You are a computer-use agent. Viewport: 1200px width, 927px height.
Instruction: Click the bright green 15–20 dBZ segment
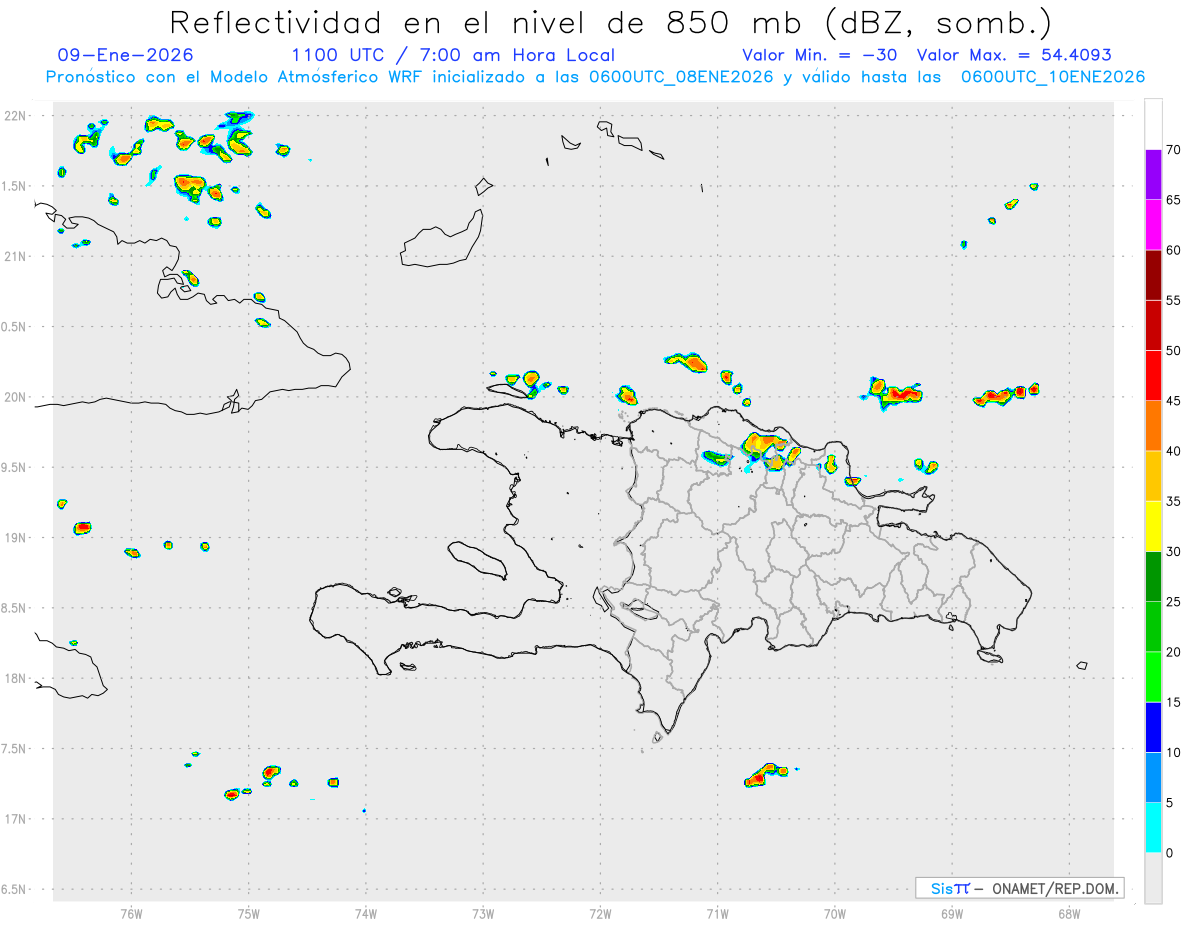[x=1153, y=677]
